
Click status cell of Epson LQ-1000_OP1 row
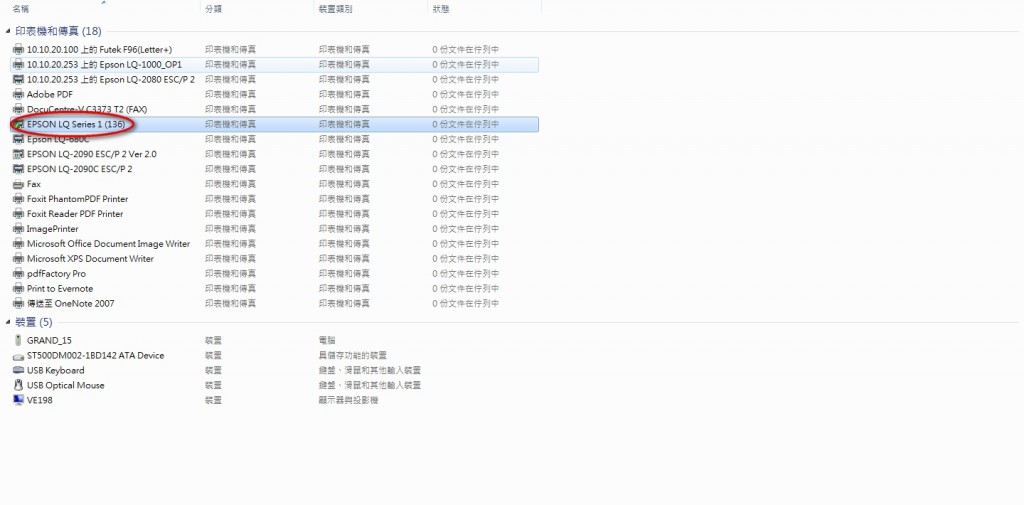(x=466, y=64)
